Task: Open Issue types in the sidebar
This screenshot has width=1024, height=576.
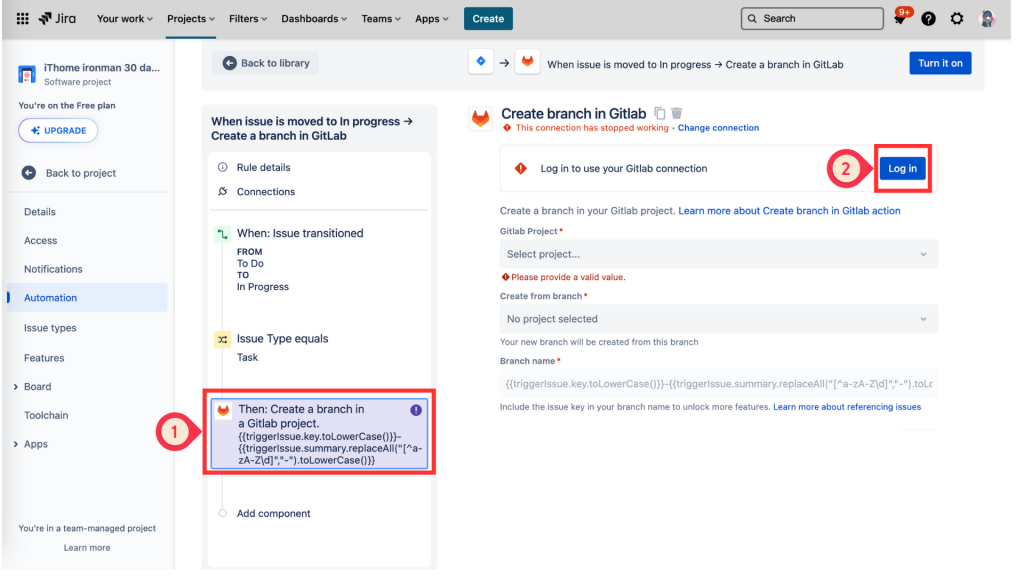Action: 50,328
